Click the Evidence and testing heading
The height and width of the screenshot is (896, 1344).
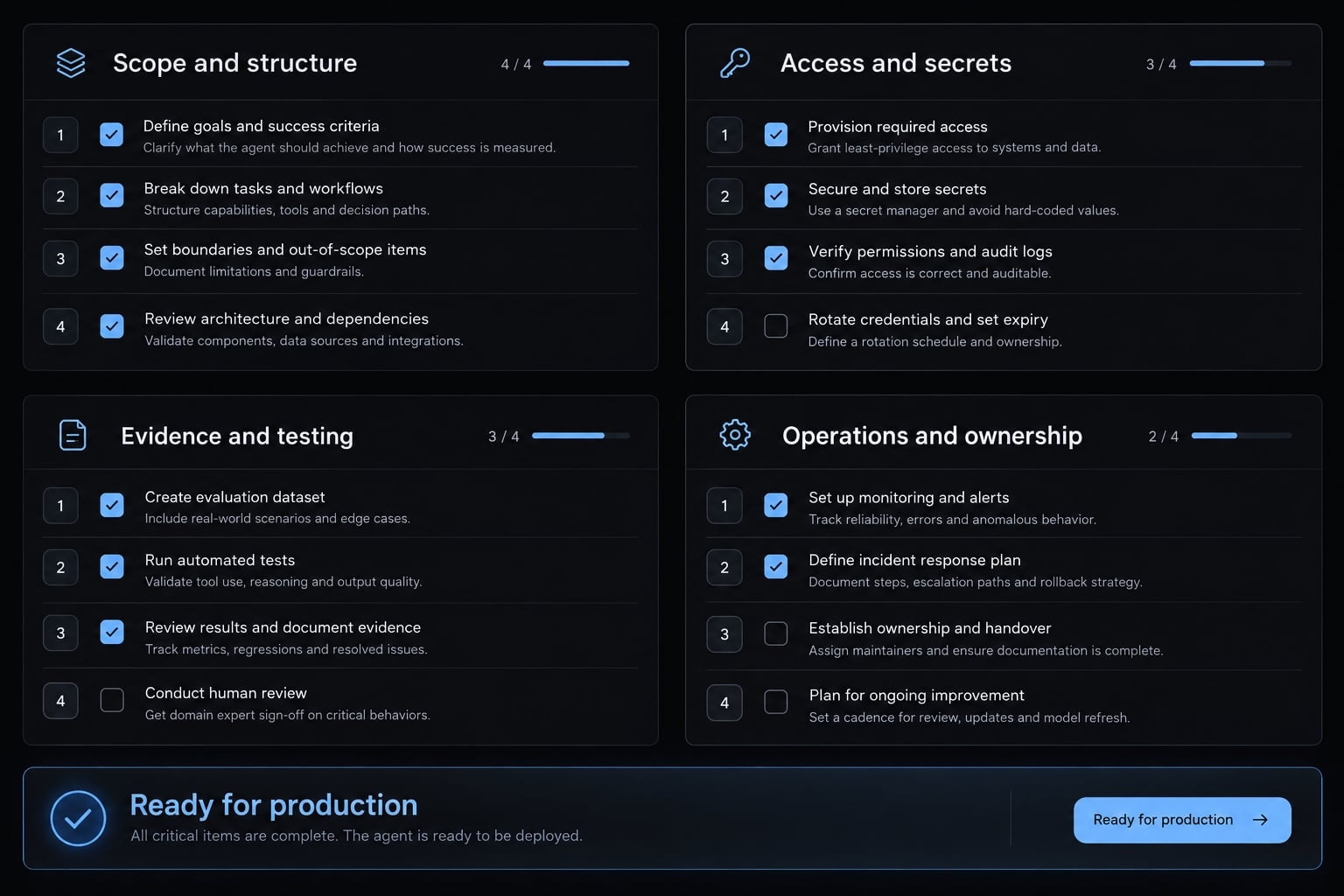point(237,436)
